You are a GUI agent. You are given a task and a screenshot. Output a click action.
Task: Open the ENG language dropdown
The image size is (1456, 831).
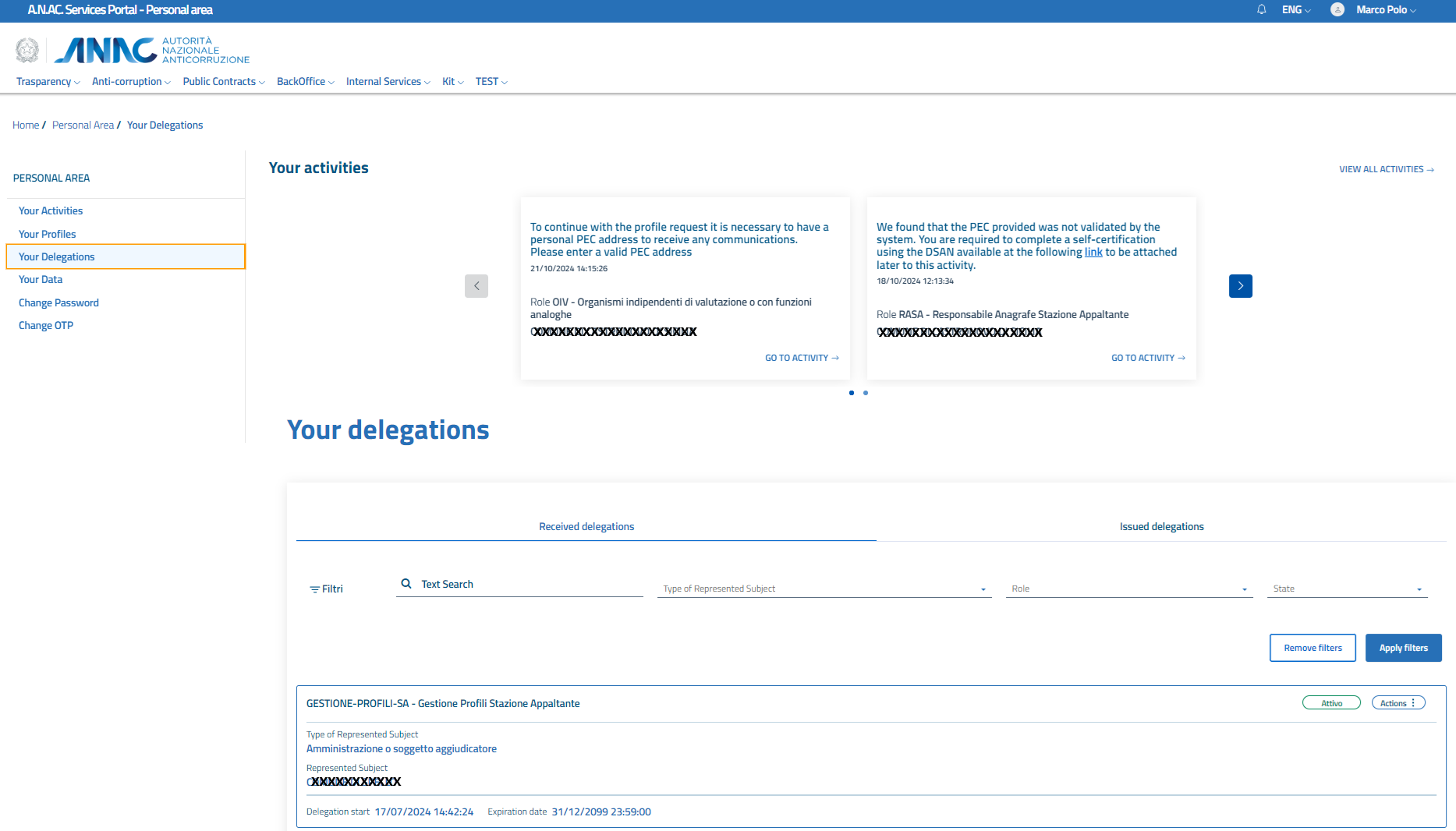tap(1296, 10)
